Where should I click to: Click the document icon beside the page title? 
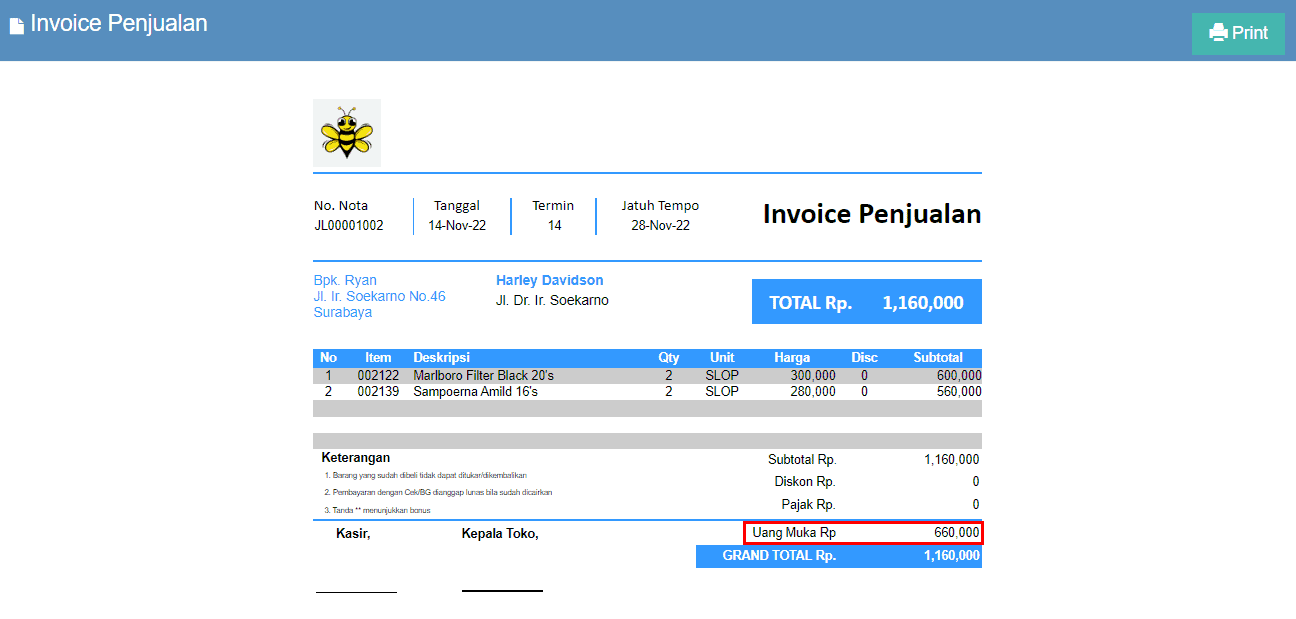point(16,25)
